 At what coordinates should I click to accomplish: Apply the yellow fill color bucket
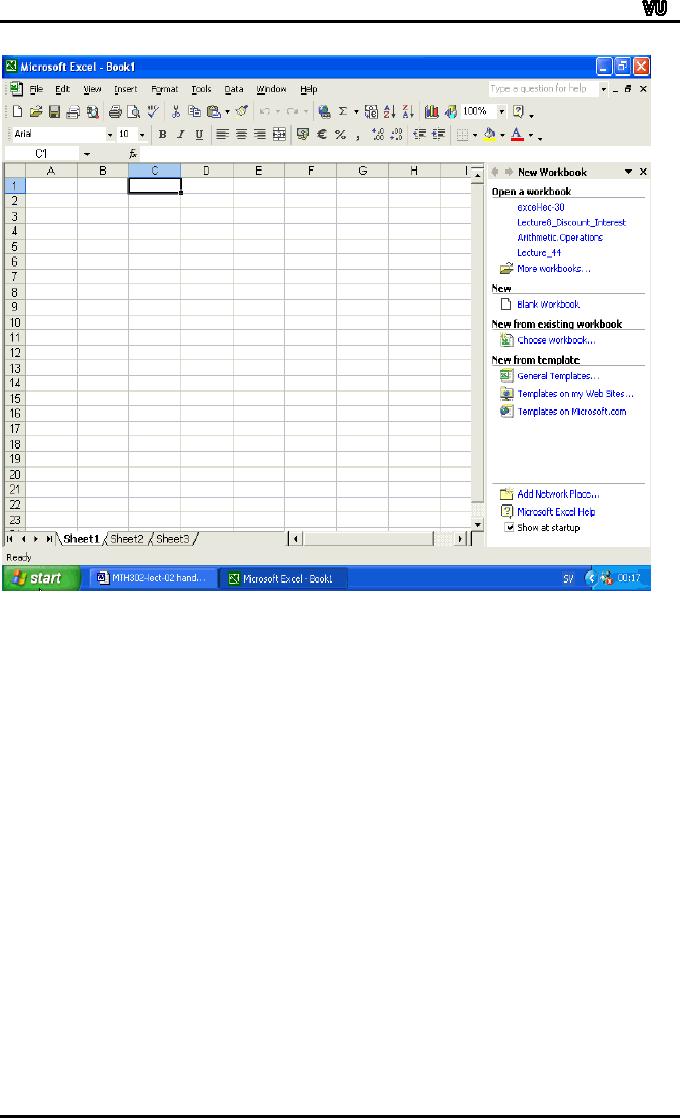[490, 134]
